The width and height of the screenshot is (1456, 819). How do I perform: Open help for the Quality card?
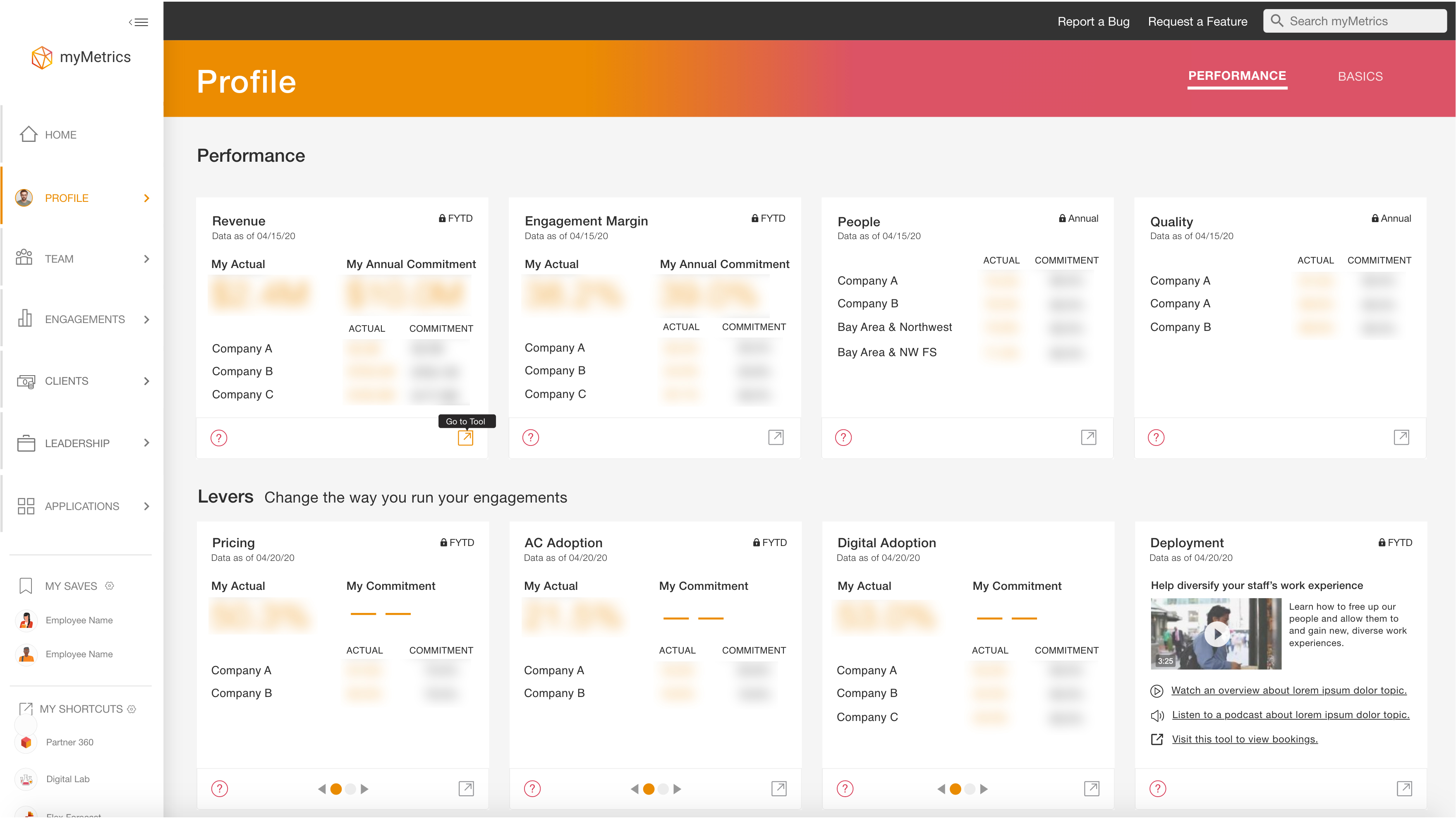pyautogui.click(x=1156, y=438)
